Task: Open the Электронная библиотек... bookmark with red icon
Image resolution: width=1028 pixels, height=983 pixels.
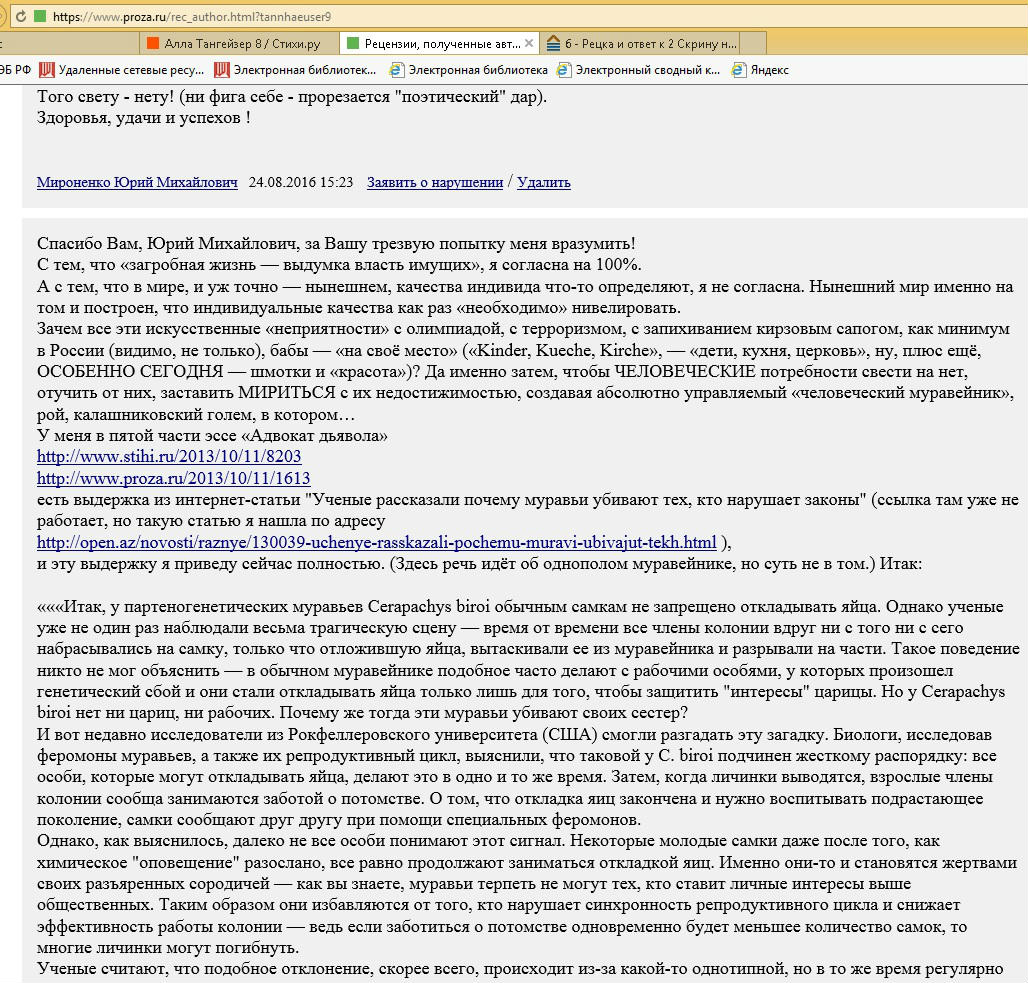Action: coord(296,70)
